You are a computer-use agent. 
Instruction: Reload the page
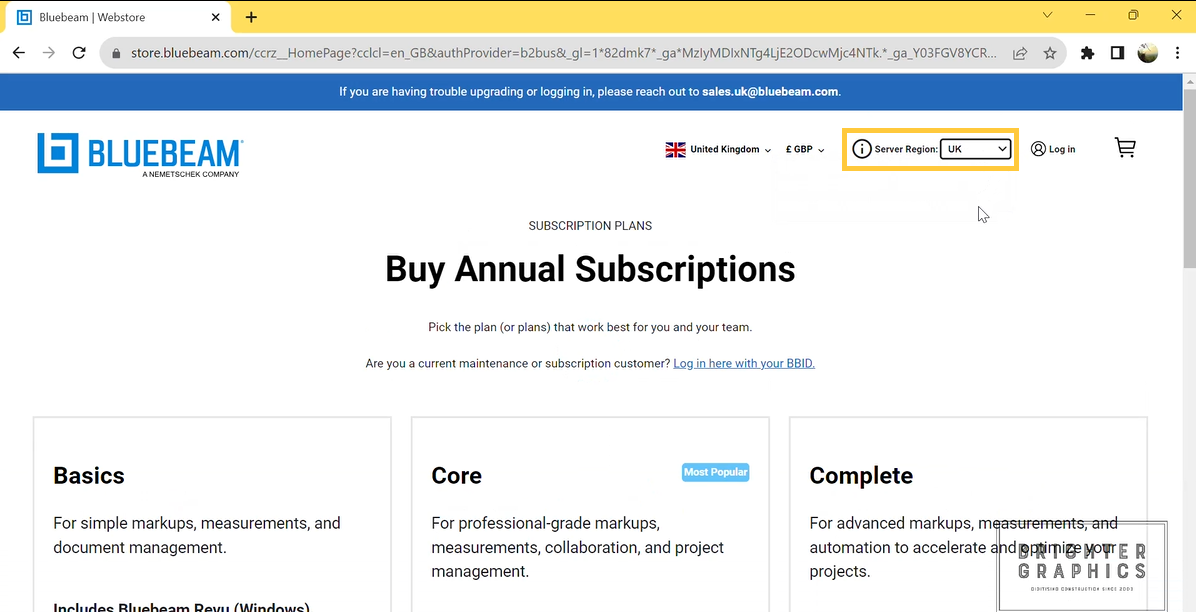(x=79, y=53)
